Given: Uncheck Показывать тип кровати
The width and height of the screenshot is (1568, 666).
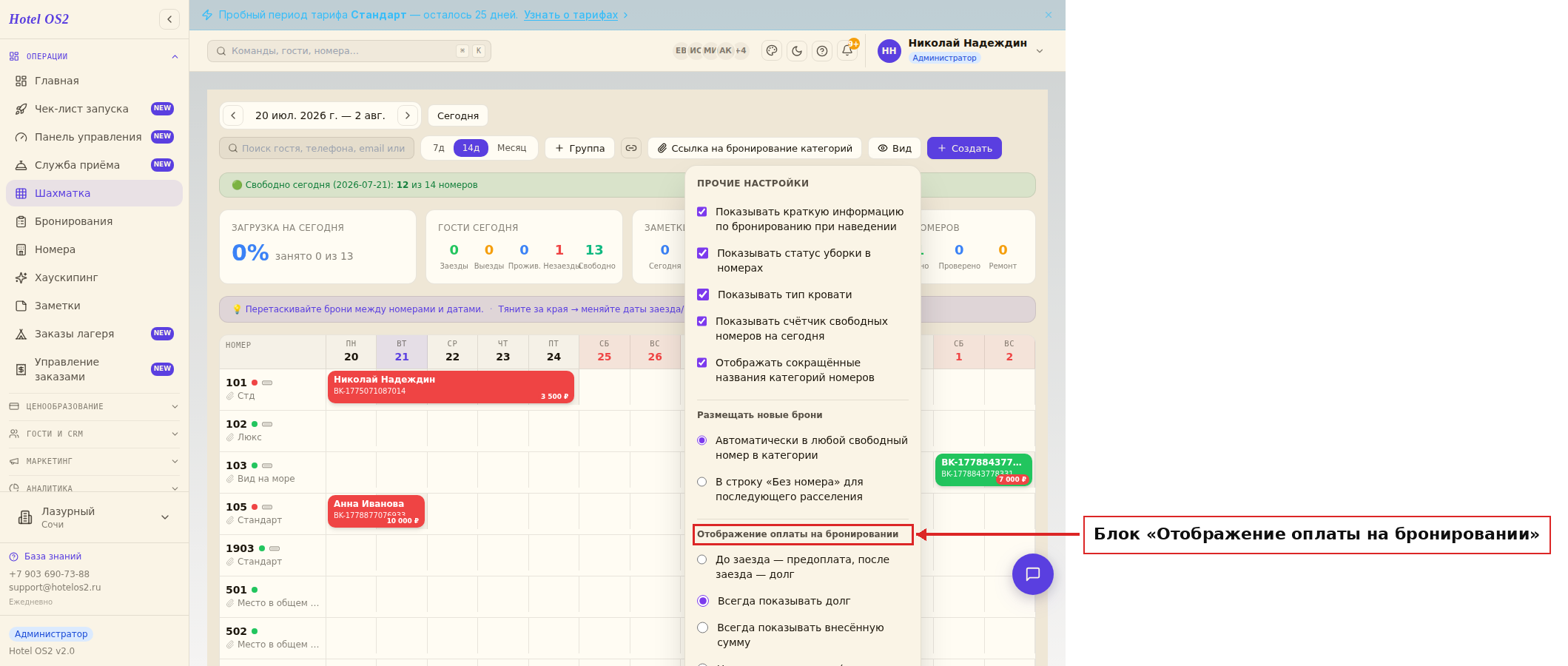Looking at the screenshot, I should (x=703, y=295).
